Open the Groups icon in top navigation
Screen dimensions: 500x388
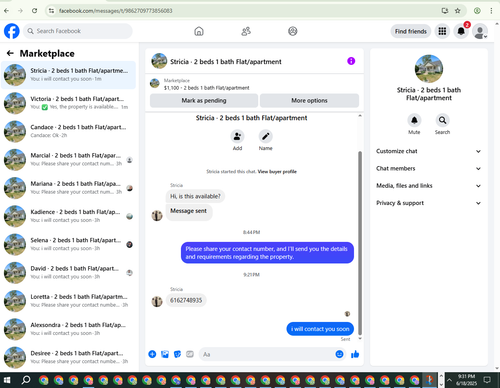click(x=293, y=31)
